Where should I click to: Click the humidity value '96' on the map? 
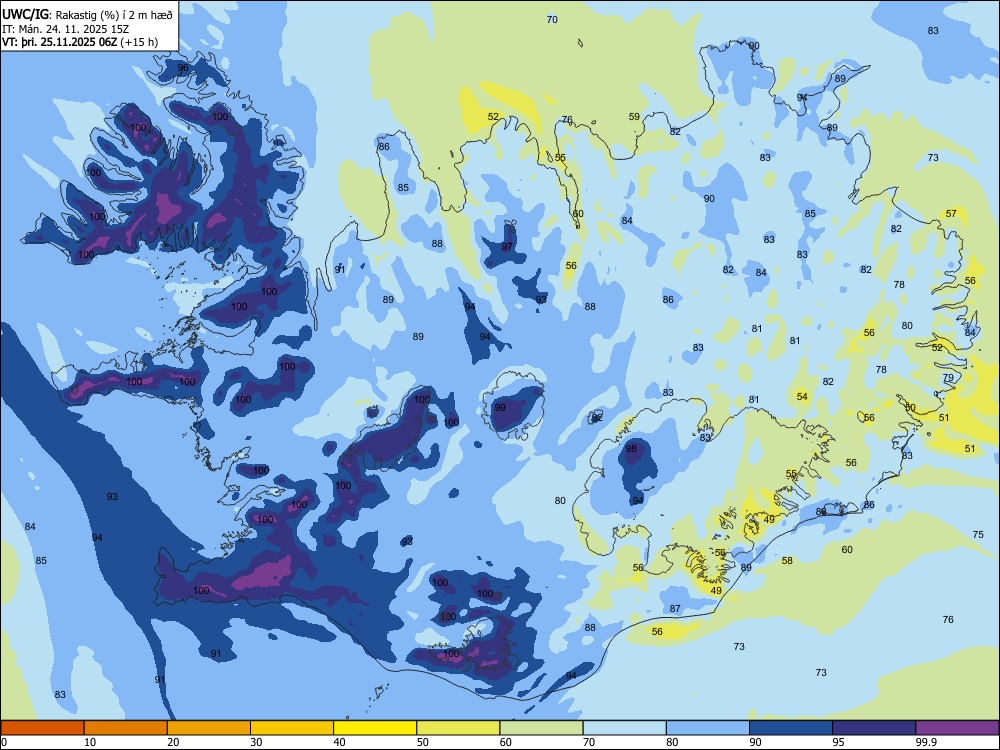(183, 68)
